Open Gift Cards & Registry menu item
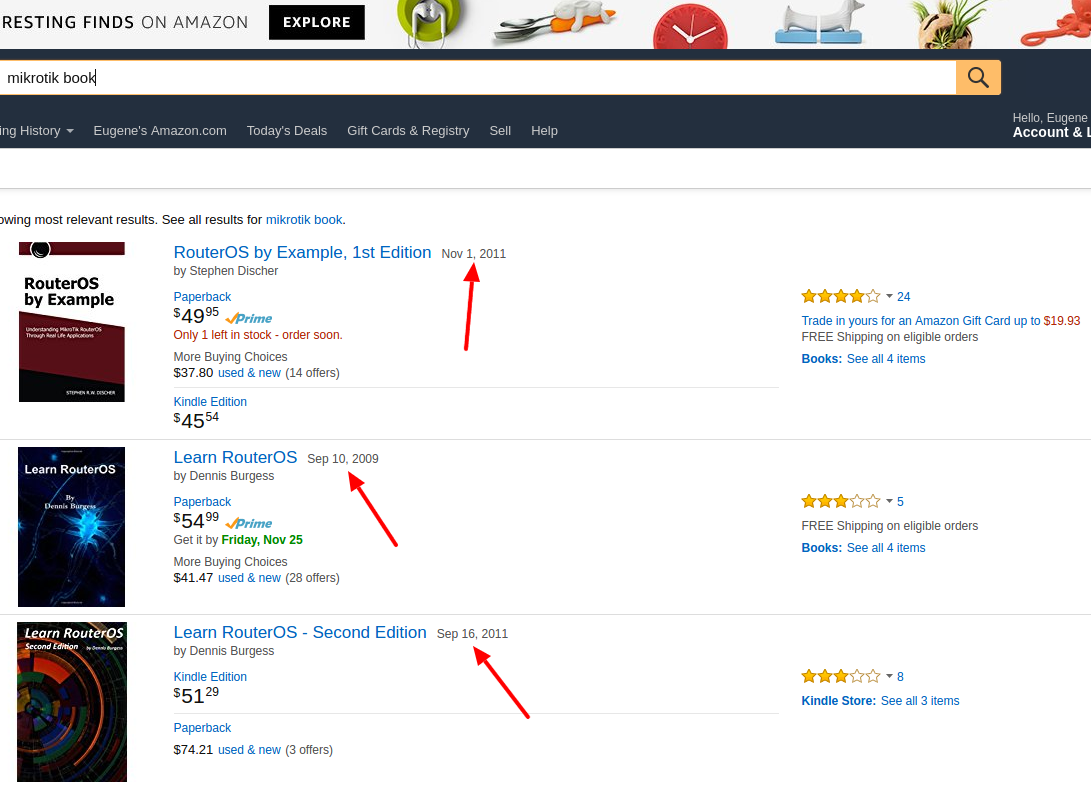The height and width of the screenshot is (788, 1091). click(408, 131)
